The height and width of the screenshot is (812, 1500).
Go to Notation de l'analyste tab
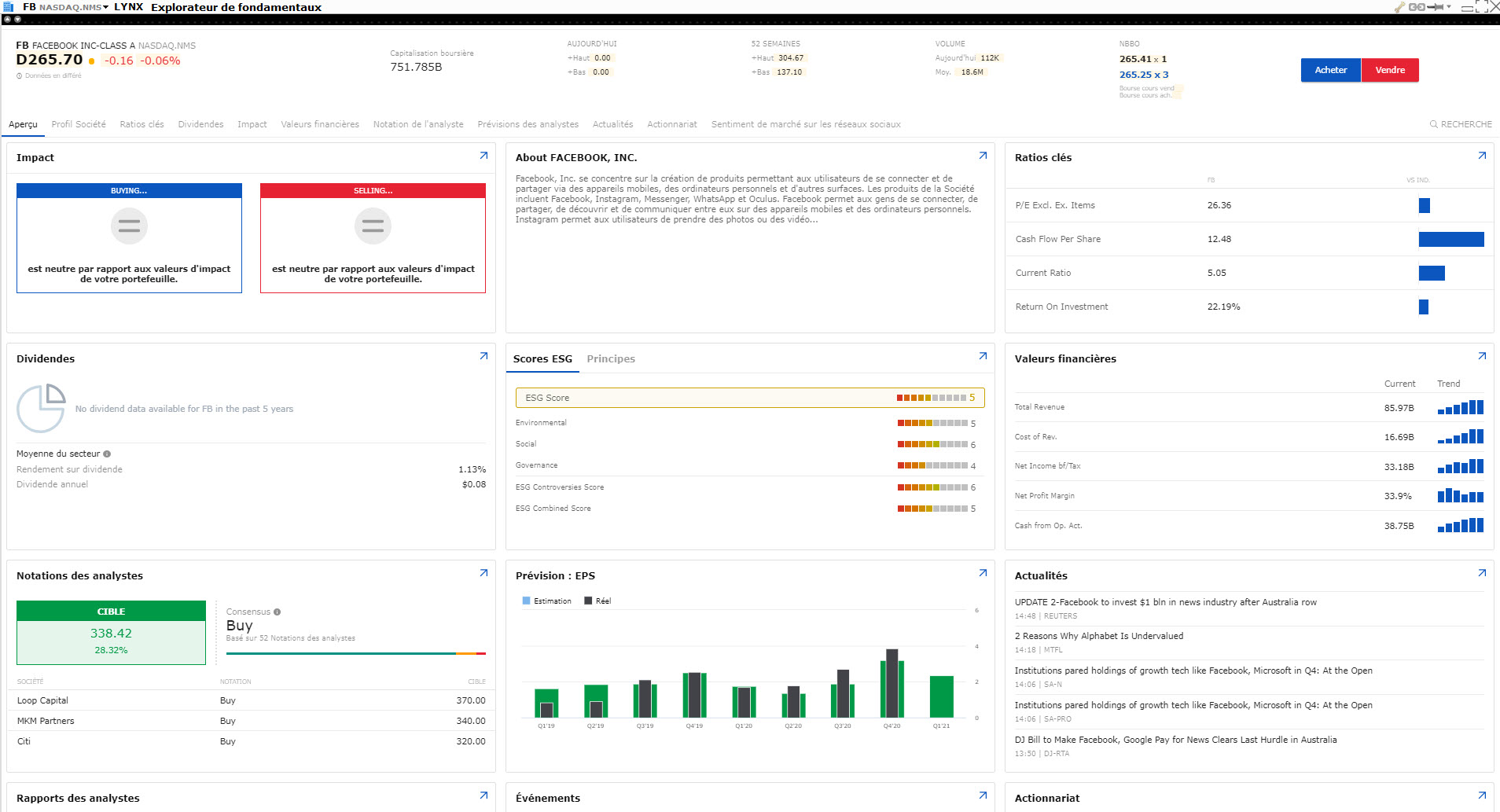[x=418, y=124]
